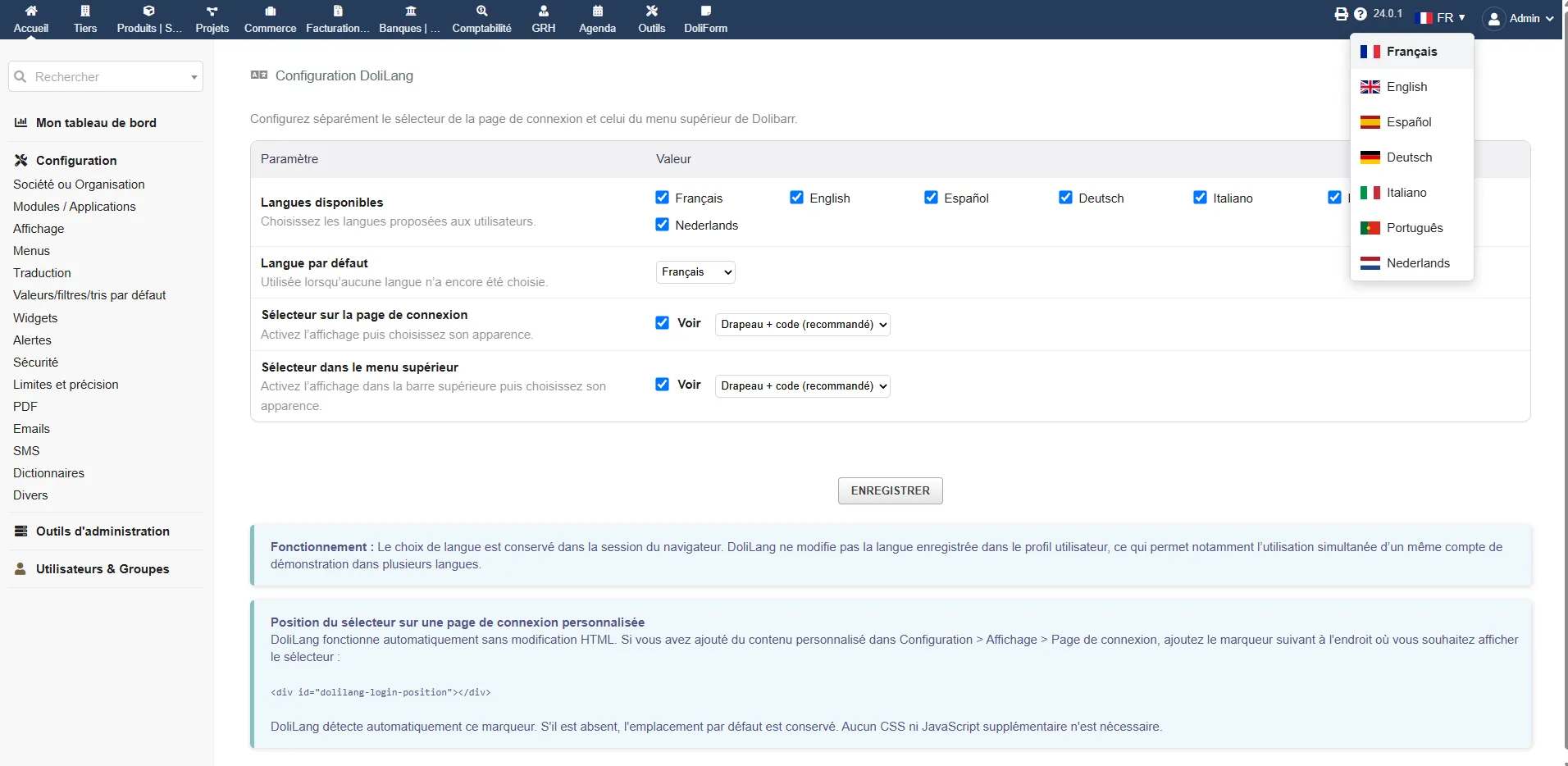This screenshot has width=1568, height=766.
Task: Open the Accueil home icon
Action: coord(31,11)
